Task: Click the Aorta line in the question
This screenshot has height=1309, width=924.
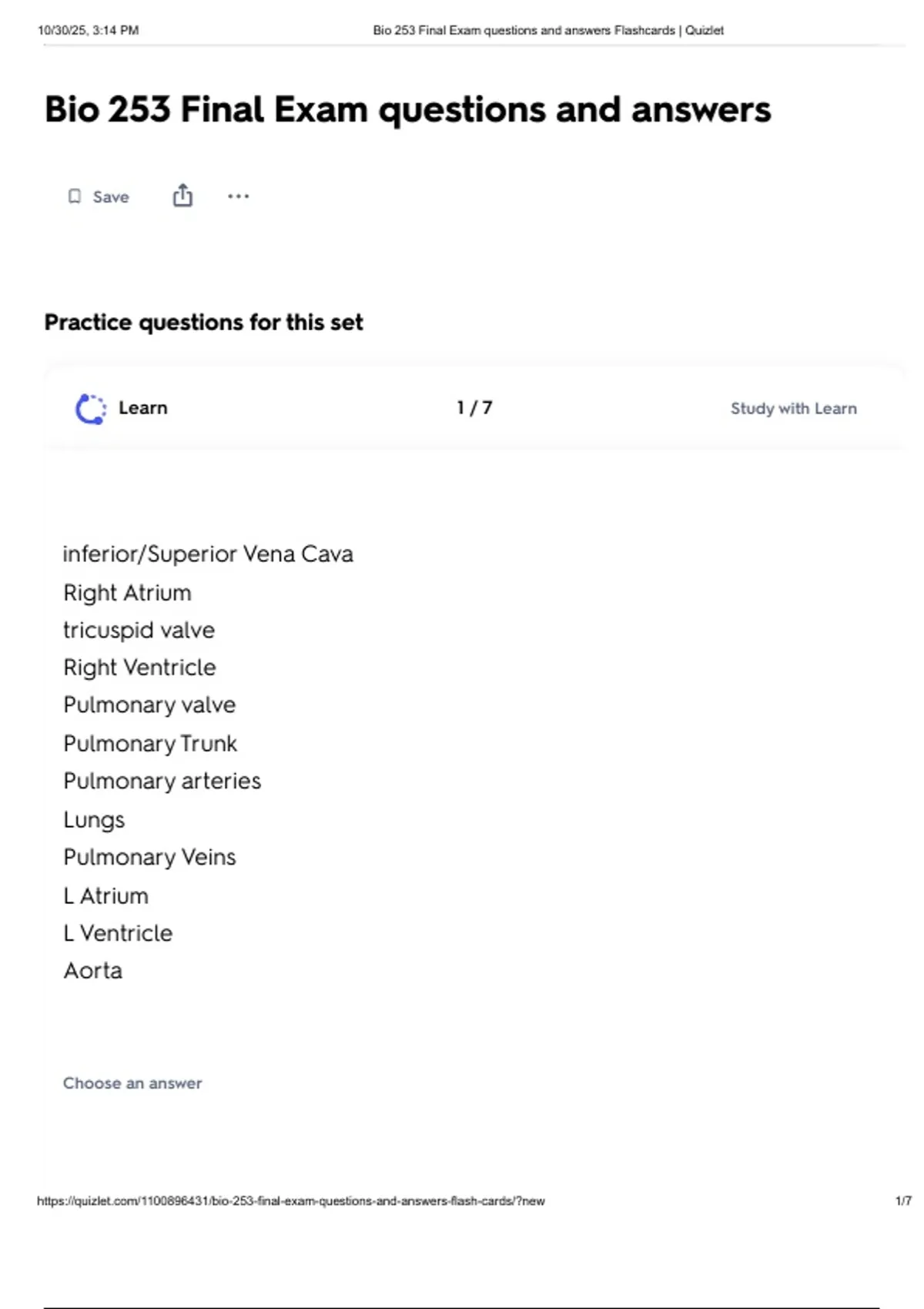Action: tap(92, 971)
